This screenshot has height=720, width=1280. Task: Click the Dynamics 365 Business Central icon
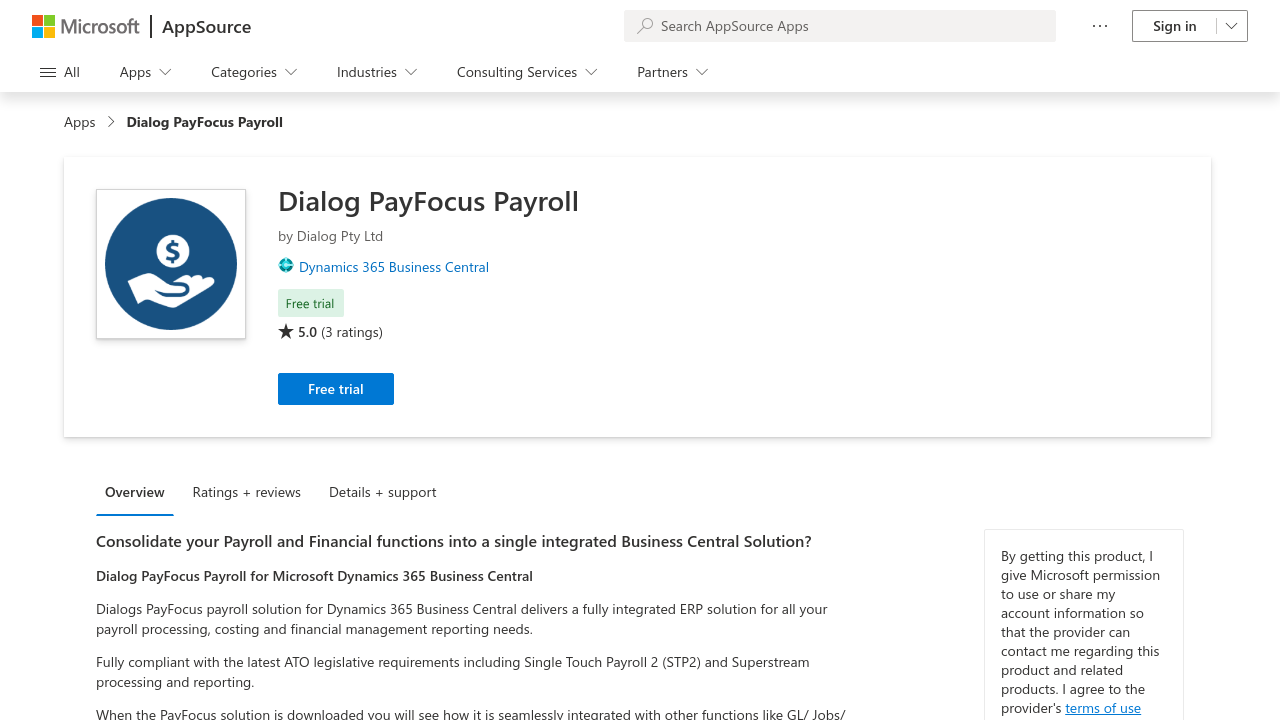click(286, 266)
